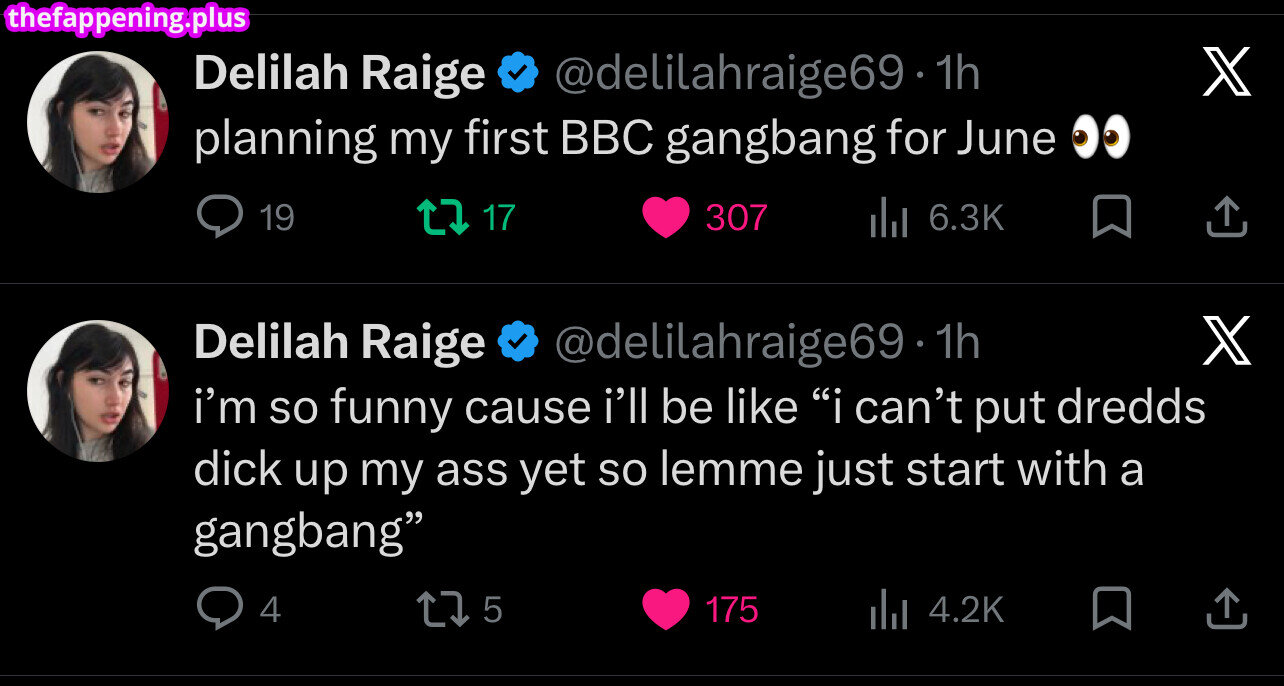Unlike the first post with 307 likes

pyautogui.click(x=666, y=217)
